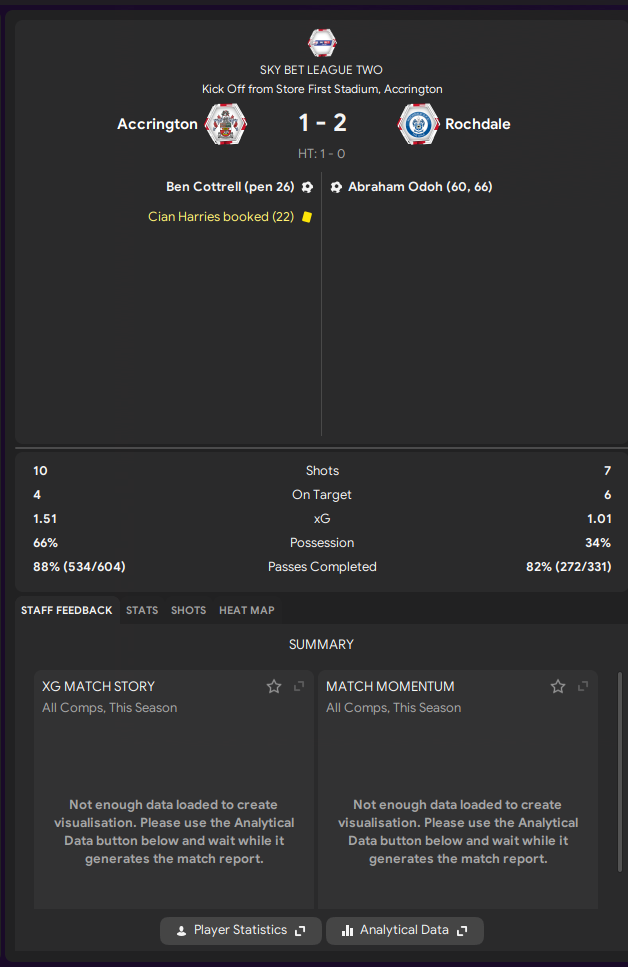Click the Accrington club badge

coord(226,124)
